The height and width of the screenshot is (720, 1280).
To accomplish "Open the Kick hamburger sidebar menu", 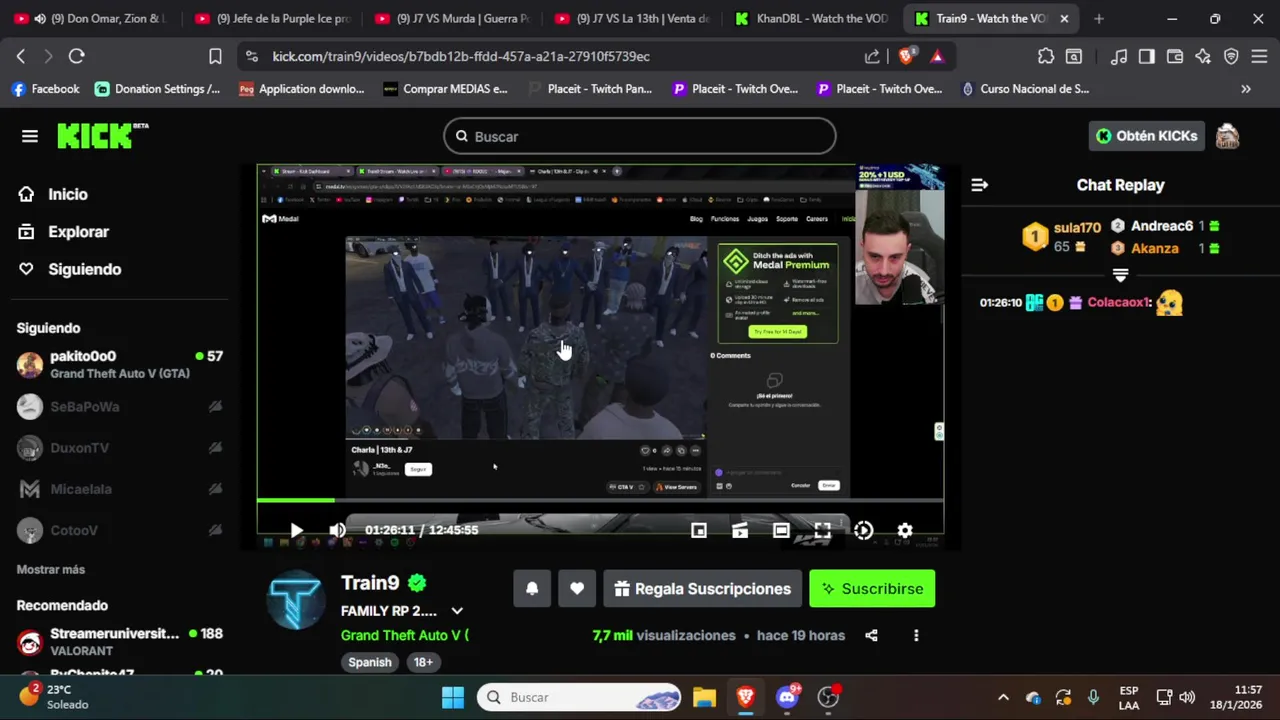I will pos(30,136).
